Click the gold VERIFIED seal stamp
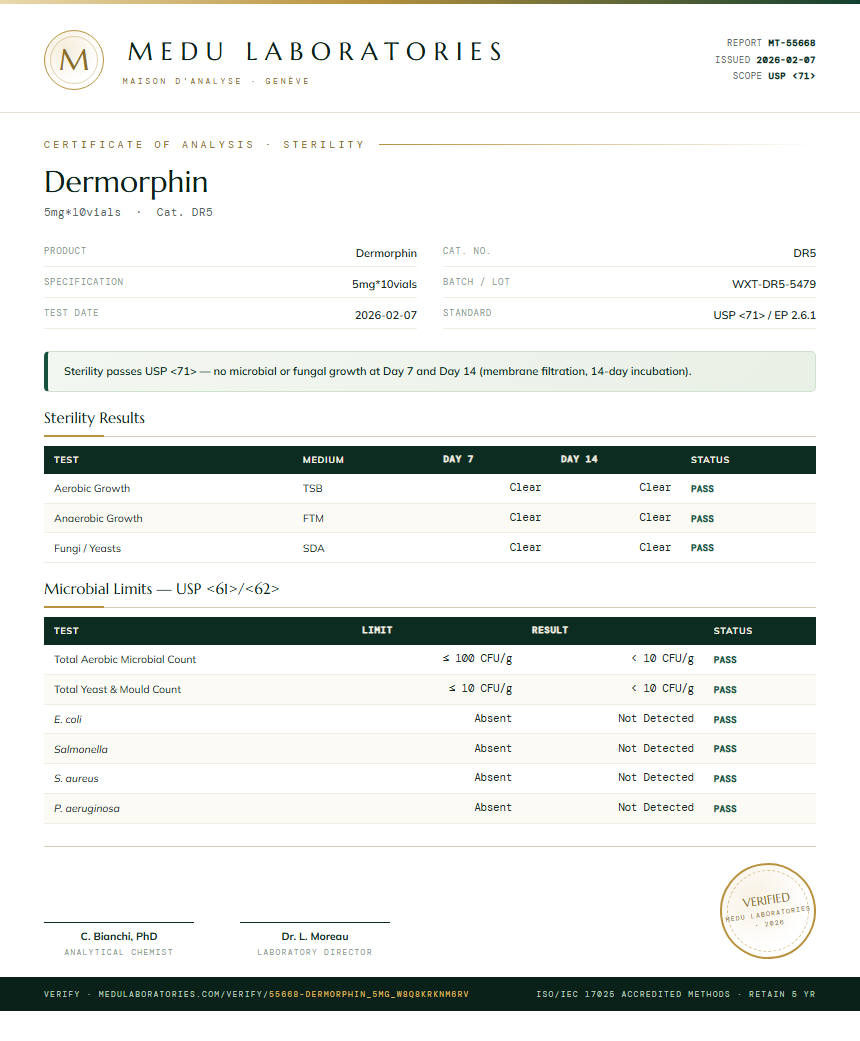Viewport: 860px width, 1041px height. [768, 910]
